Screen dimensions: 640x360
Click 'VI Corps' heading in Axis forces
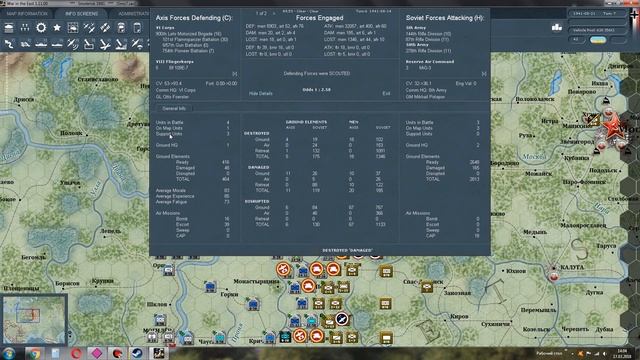pos(165,28)
